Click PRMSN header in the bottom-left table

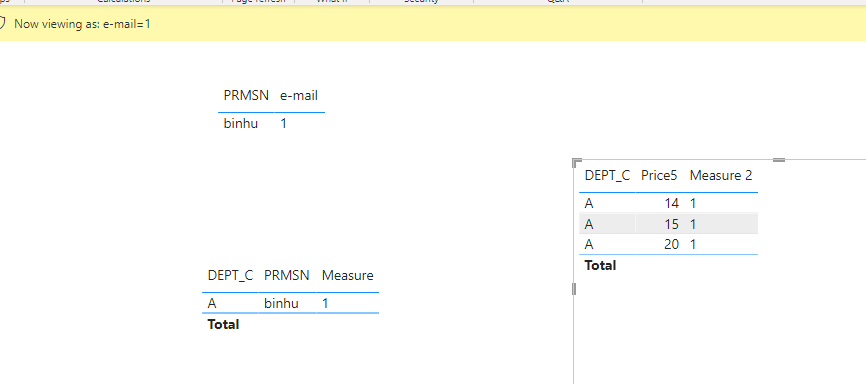tap(286, 275)
